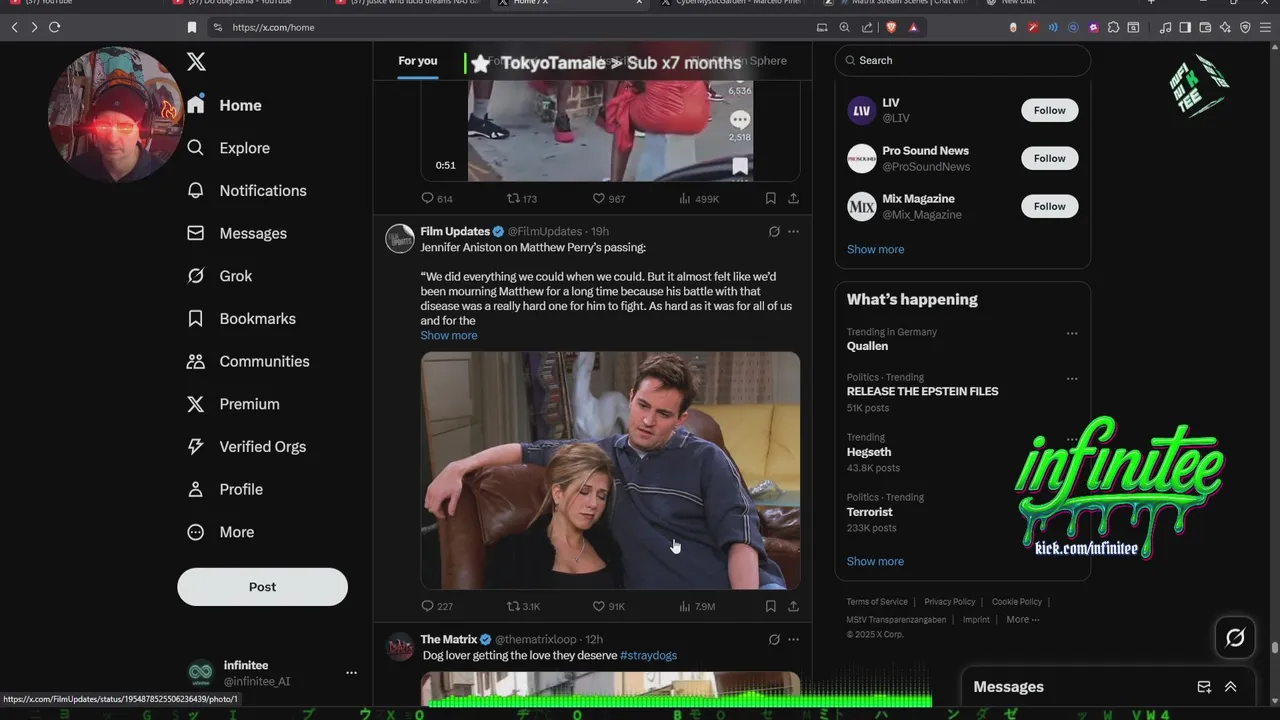The image size is (1280, 720).
Task: Open more options for Epstein Files trend
Action: 1072,379
